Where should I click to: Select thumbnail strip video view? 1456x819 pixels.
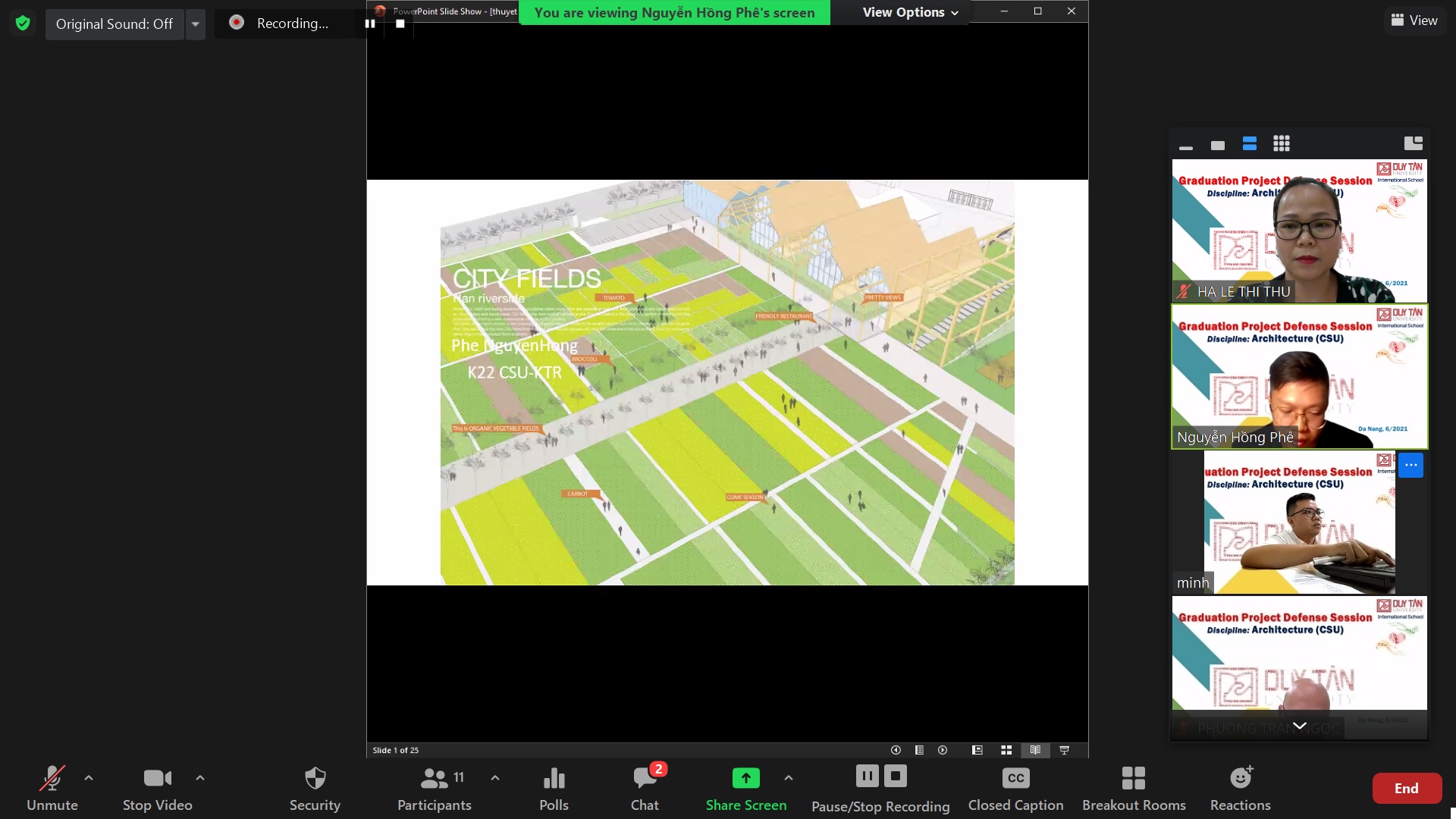[x=1250, y=144]
